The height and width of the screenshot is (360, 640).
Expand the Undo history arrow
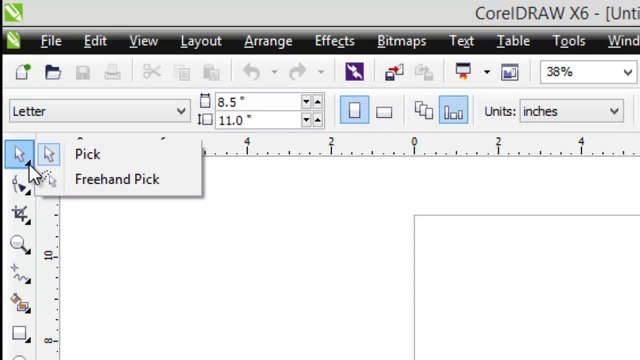click(274, 72)
